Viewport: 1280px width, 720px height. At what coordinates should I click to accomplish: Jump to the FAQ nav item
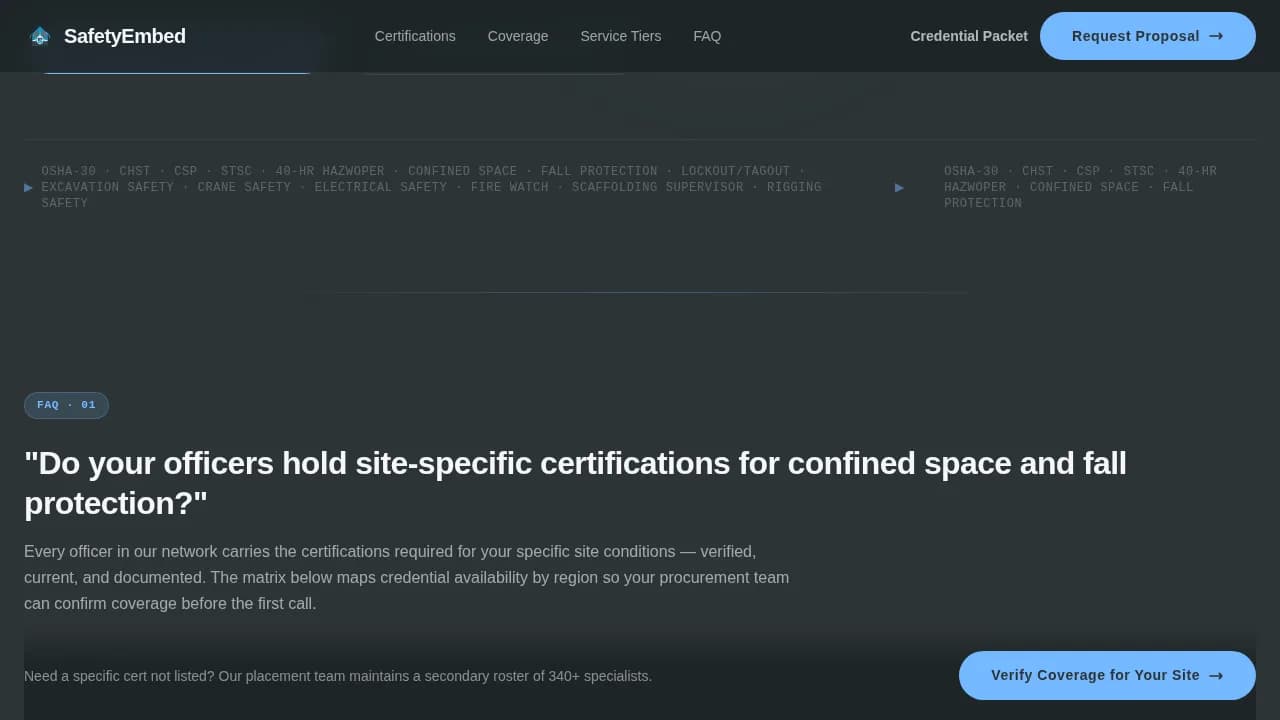tap(707, 36)
